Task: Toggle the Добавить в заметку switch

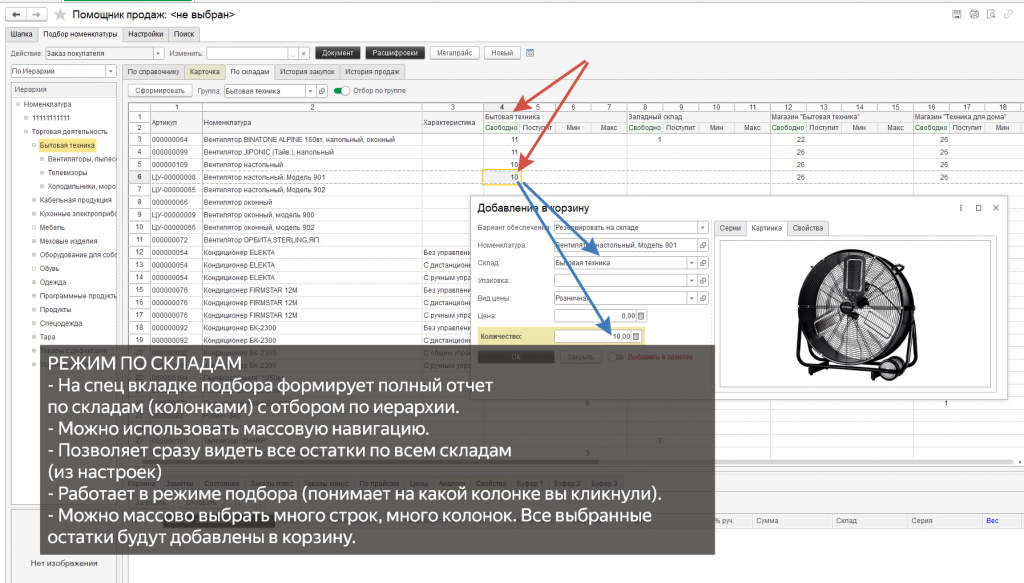Action: 615,357
